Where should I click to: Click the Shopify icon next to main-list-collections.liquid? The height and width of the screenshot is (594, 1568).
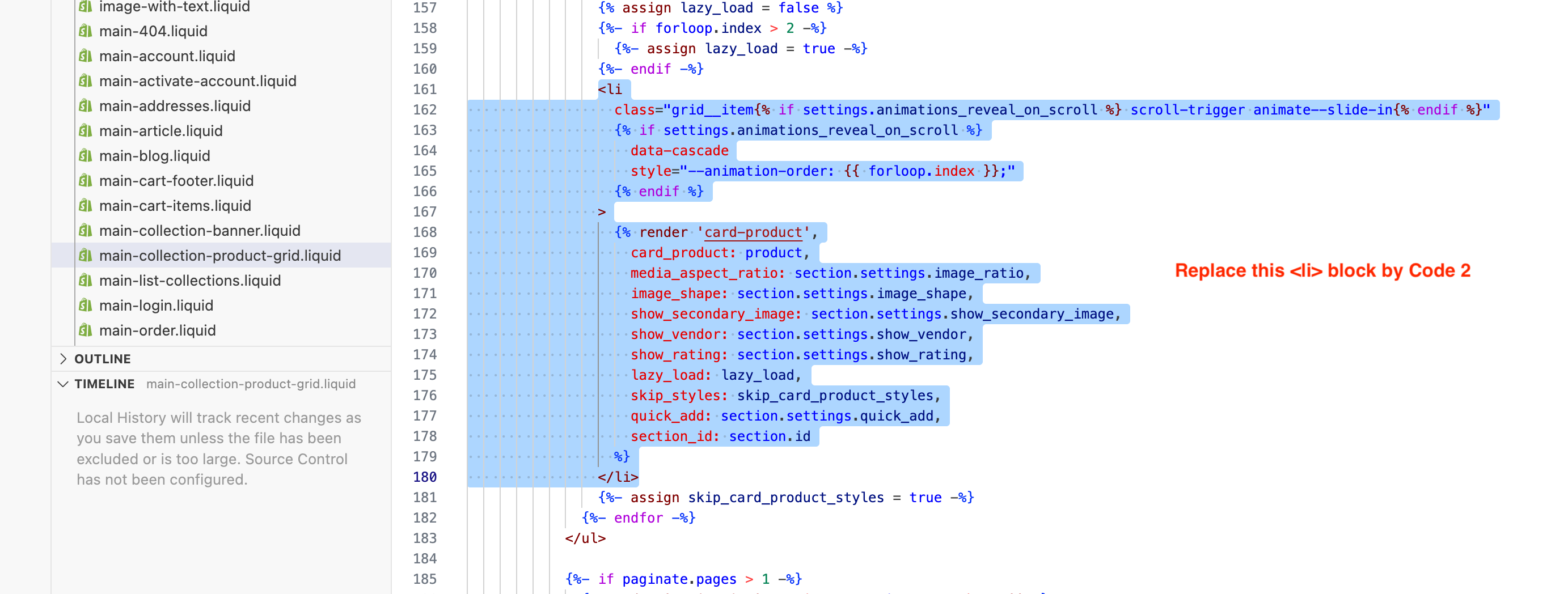click(86, 281)
